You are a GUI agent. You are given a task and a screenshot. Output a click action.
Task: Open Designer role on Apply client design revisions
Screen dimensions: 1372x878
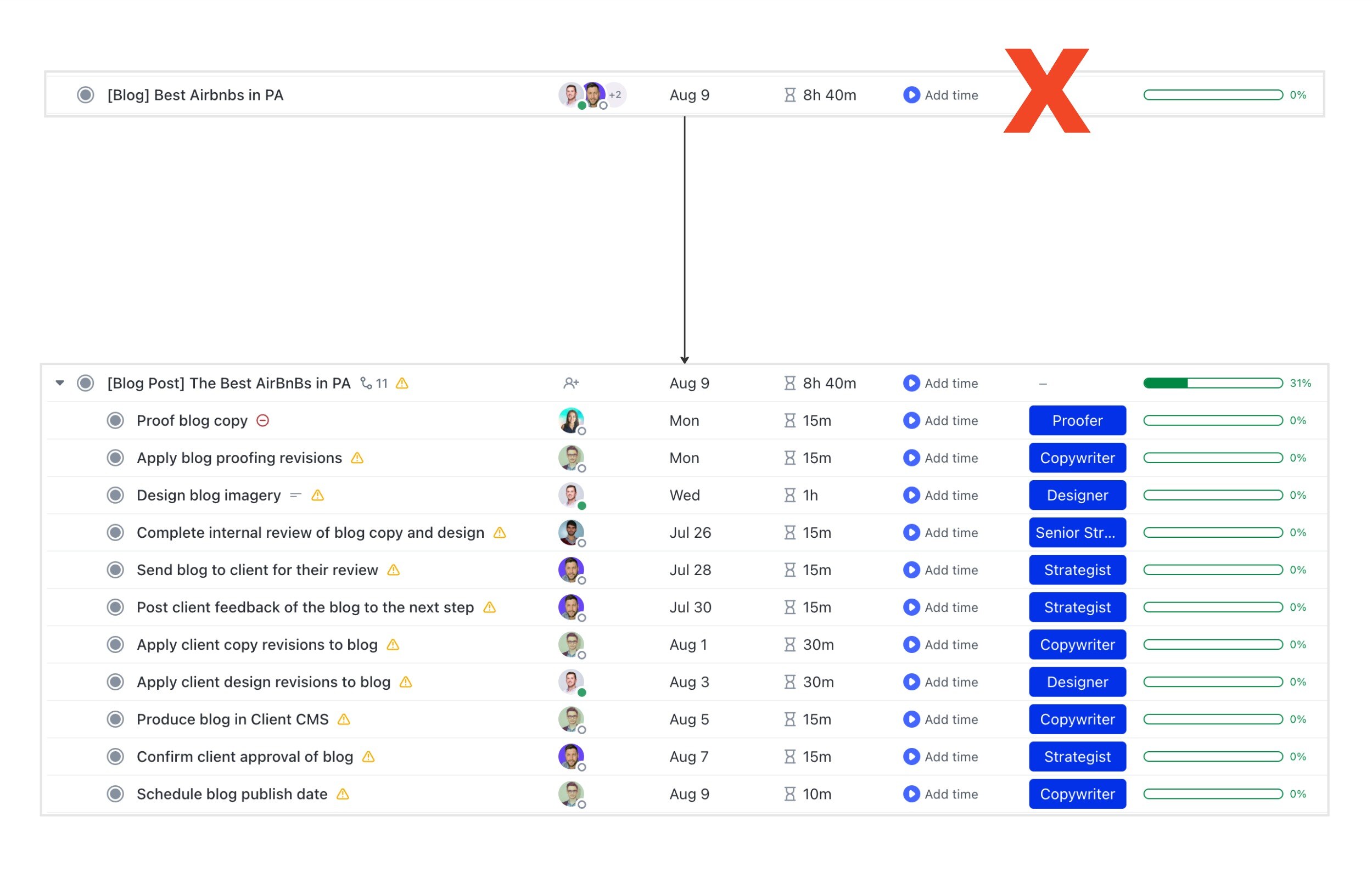[1077, 682]
